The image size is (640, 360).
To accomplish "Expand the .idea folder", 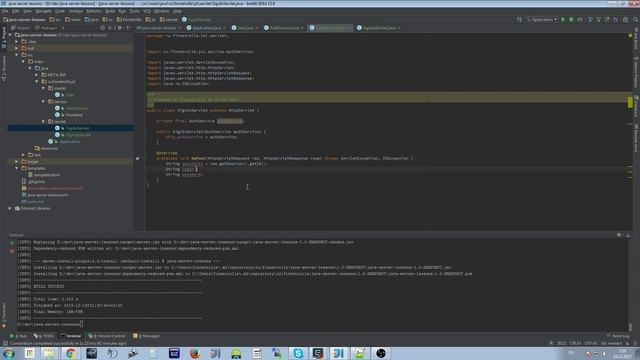I will [17, 42].
